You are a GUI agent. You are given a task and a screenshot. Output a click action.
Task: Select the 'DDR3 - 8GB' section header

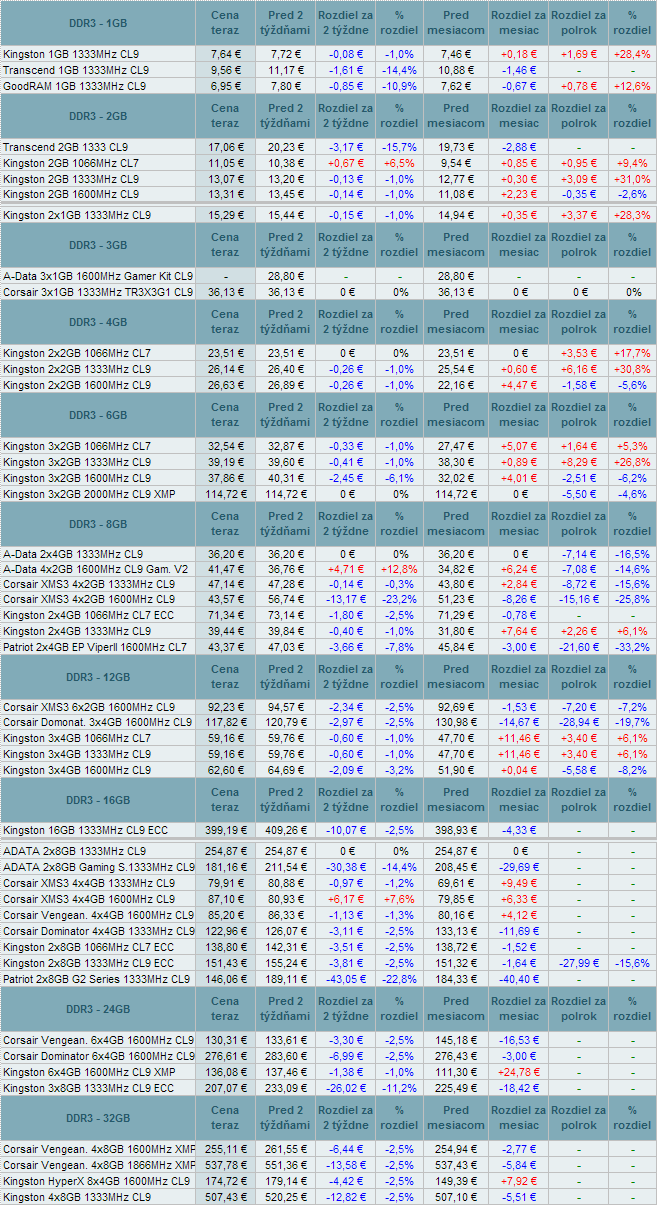point(97,524)
